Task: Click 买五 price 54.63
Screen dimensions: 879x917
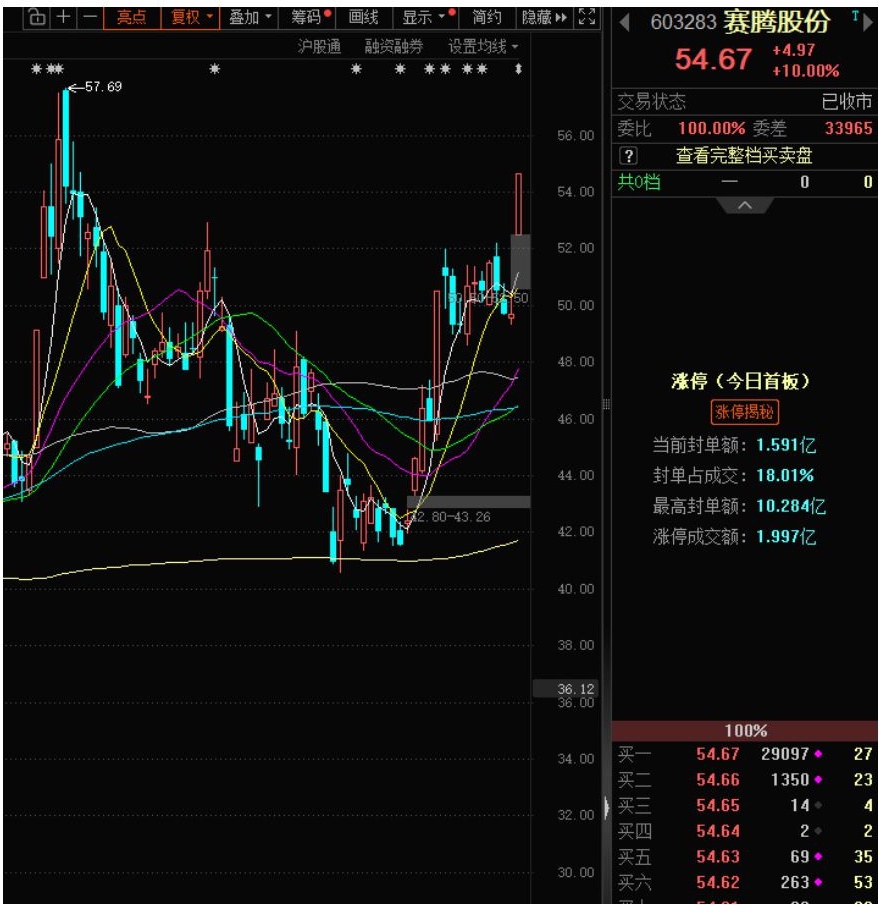Action: click(718, 857)
